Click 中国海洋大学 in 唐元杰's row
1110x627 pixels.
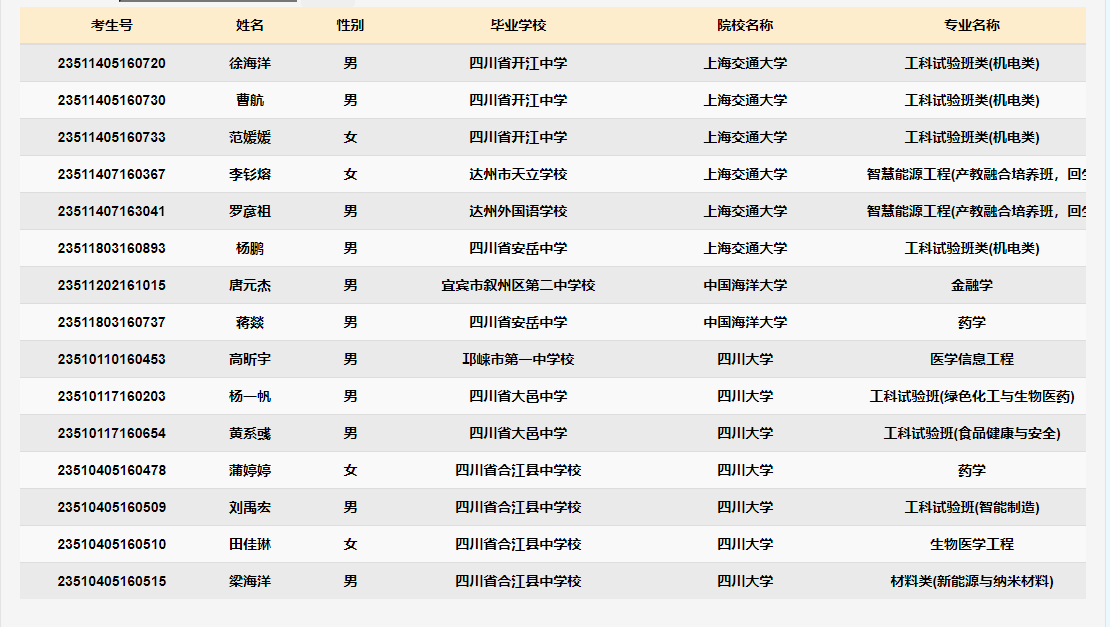pos(745,285)
